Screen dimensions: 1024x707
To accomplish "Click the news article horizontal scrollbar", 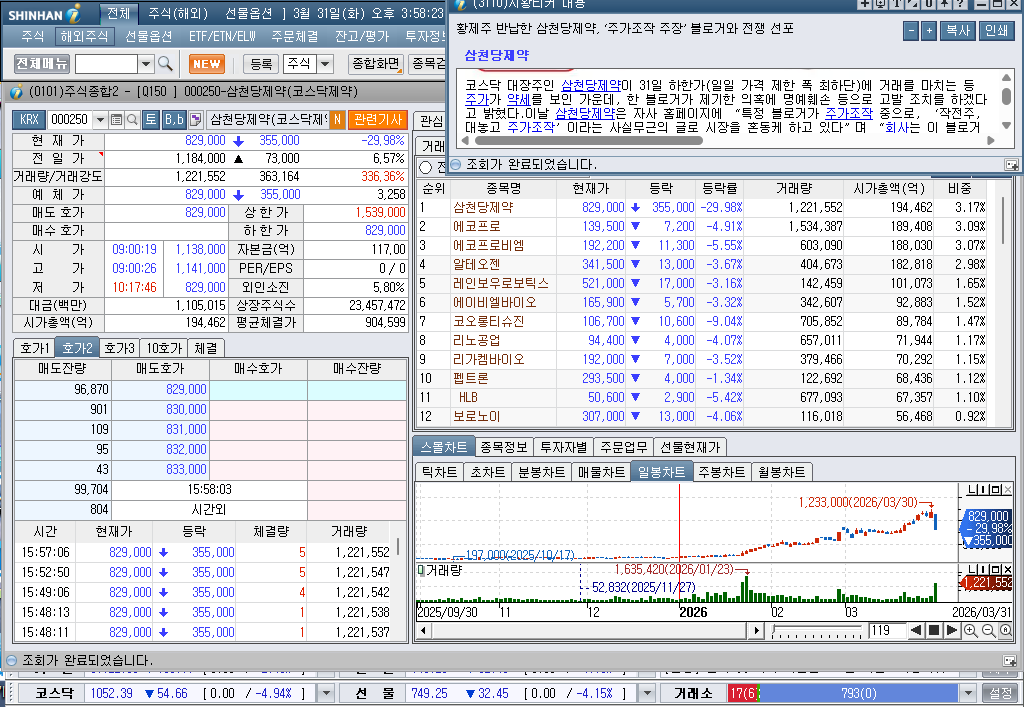I will pos(588,140).
